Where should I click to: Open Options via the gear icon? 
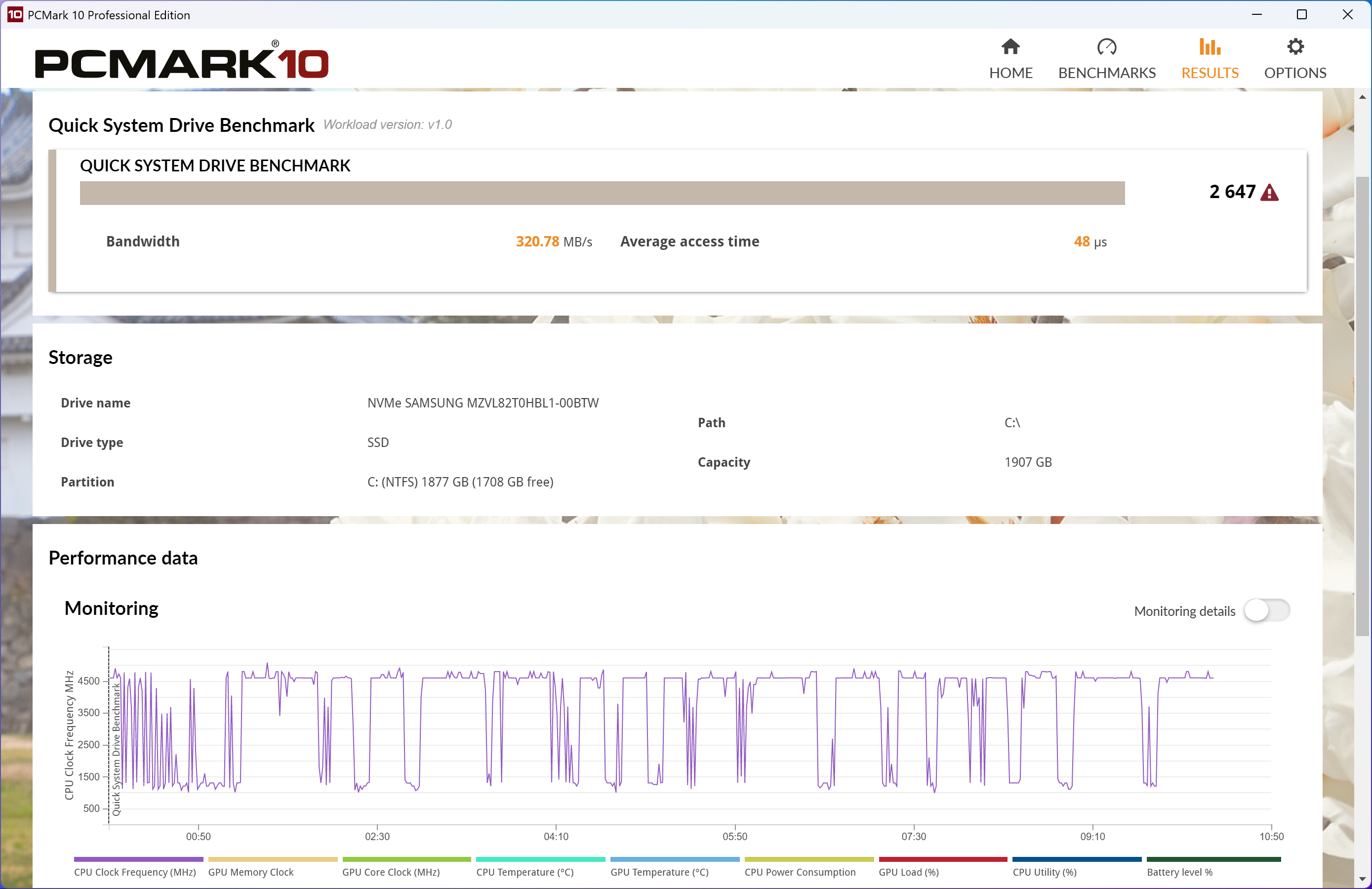click(x=1295, y=47)
